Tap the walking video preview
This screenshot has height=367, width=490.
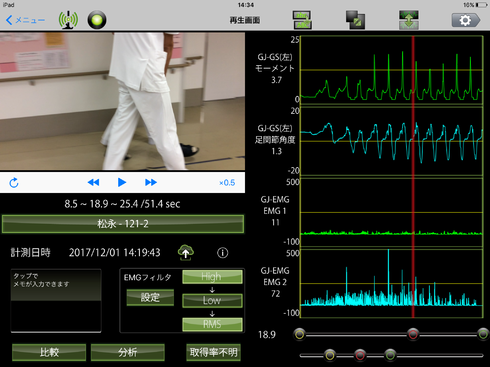coord(122,101)
